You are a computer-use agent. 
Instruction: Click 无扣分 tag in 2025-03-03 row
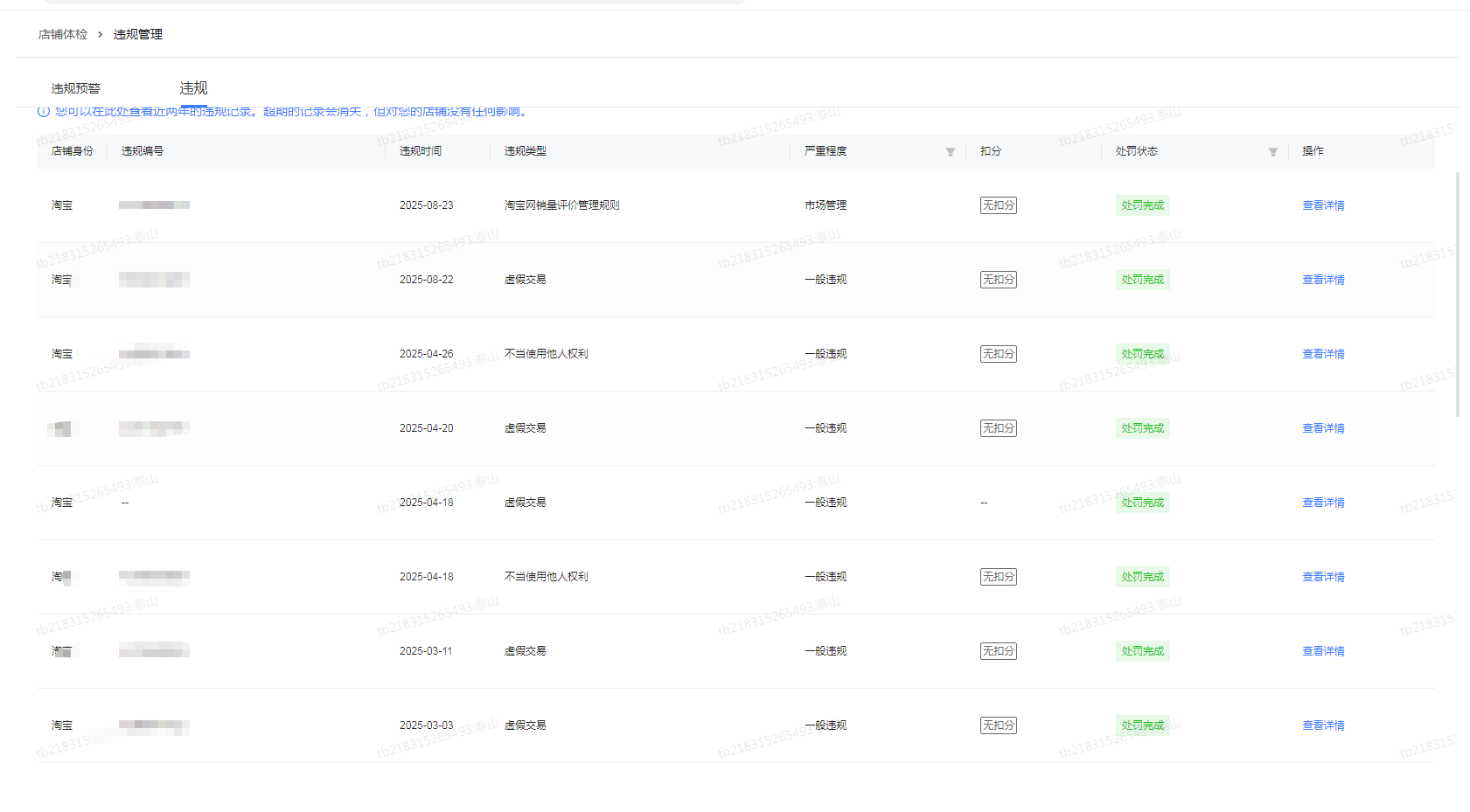pos(999,725)
